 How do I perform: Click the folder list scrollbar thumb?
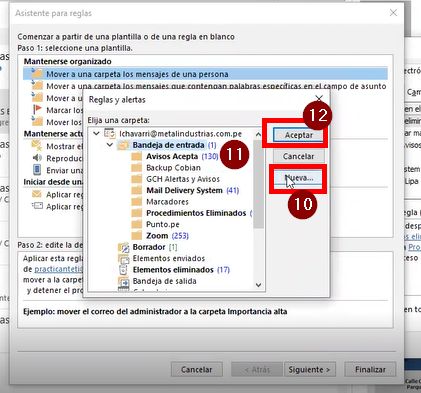click(258, 184)
